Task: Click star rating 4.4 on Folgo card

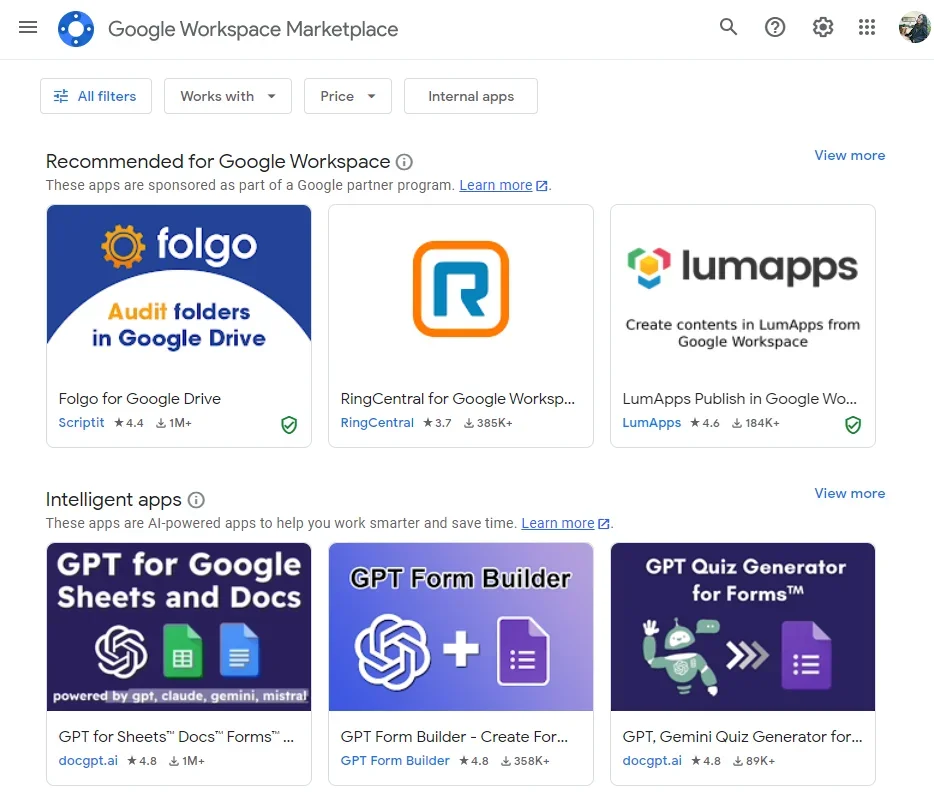Action: [x=129, y=423]
